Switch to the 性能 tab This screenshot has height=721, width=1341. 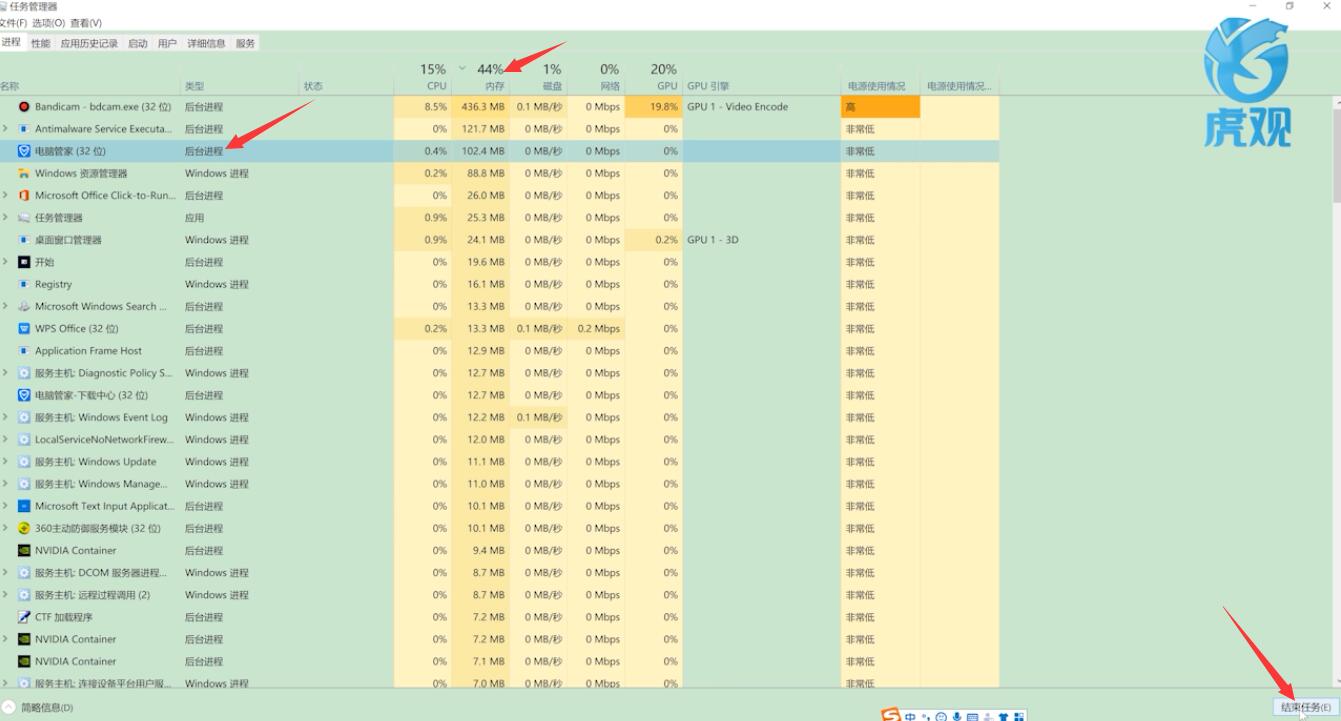tap(40, 43)
